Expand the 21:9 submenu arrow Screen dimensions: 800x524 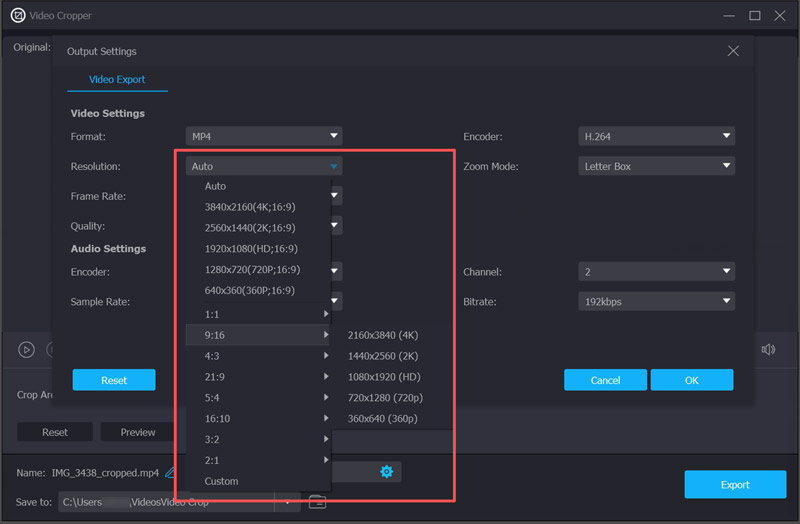326,377
